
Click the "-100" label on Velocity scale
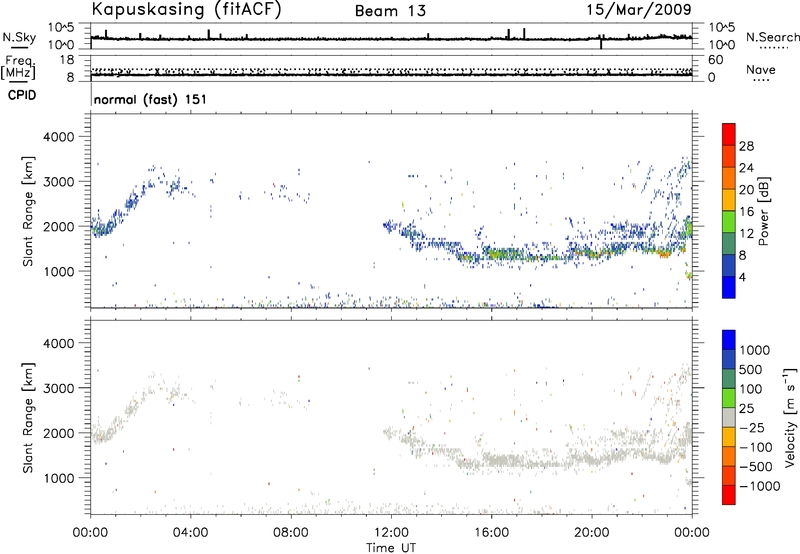pyautogui.click(x=756, y=447)
